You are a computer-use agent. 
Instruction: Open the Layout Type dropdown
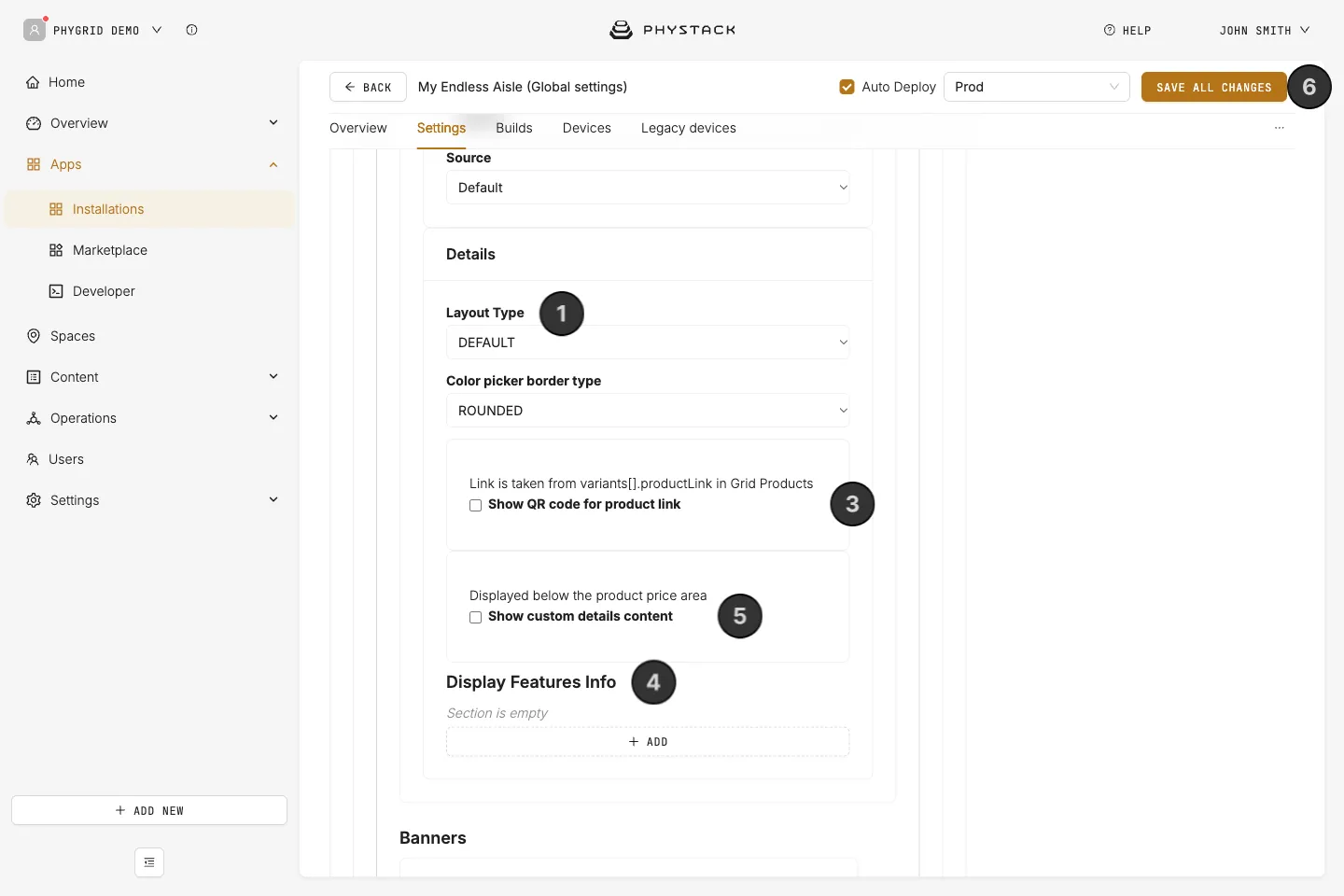(648, 343)
